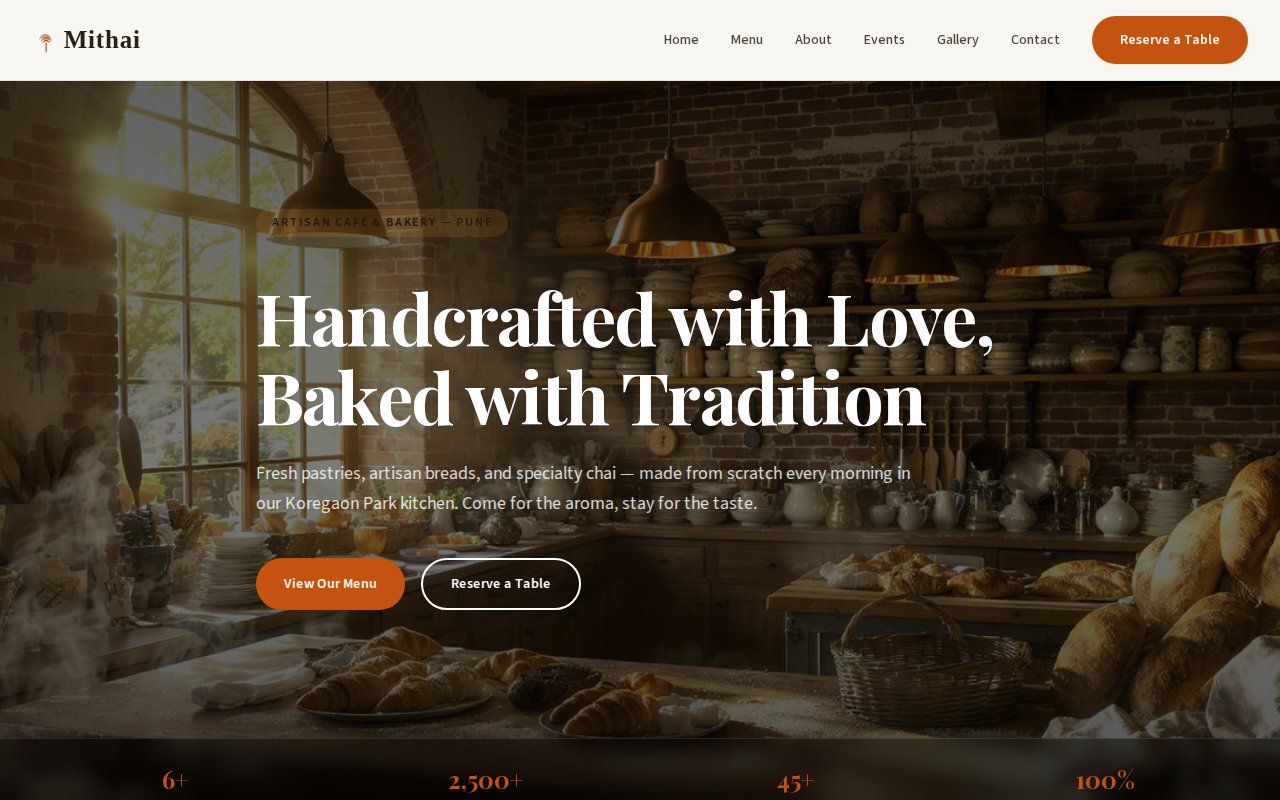The image size is (1280, 800).
Task: Select Events in the navigation bar
Action: 884,40
